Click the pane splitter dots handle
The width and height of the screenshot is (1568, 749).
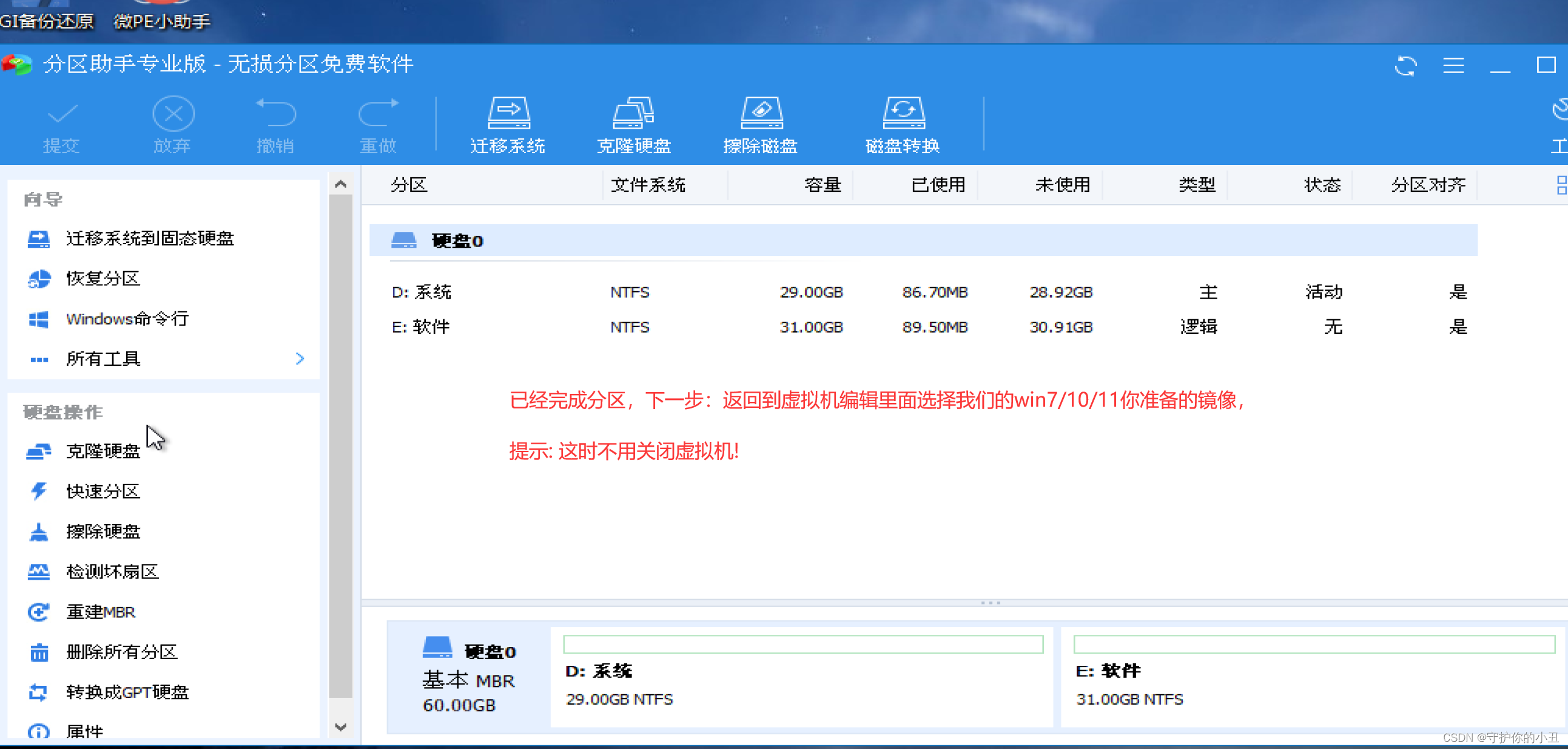991,603
